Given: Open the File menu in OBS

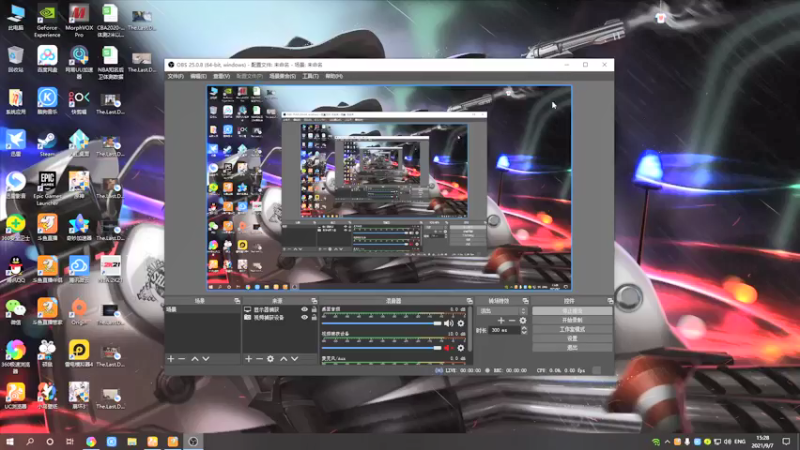Looking at the screenshot, I should (x=176, y=76).
